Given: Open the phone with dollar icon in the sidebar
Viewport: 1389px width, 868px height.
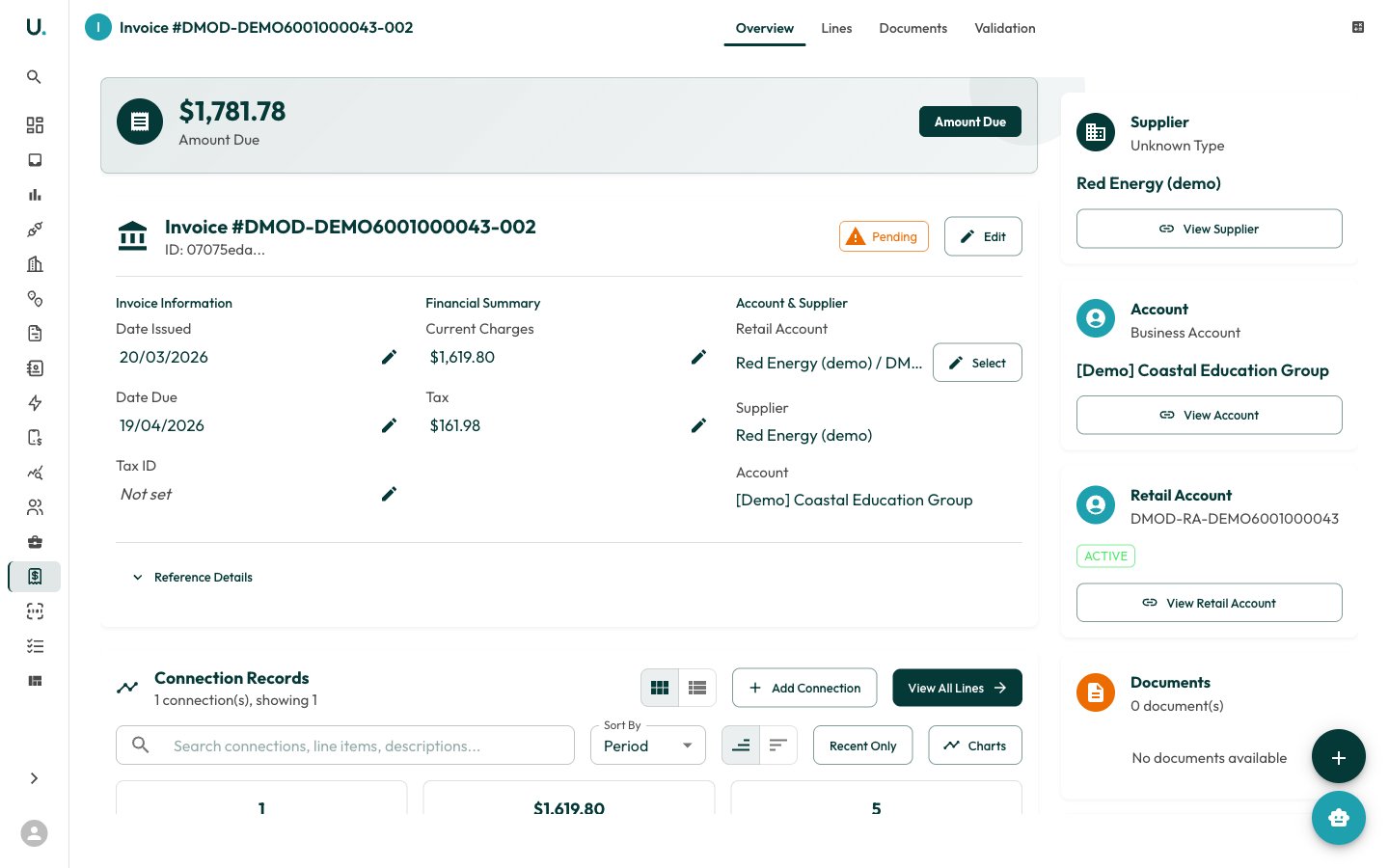Looking at the screenshot, I should 35,438.
